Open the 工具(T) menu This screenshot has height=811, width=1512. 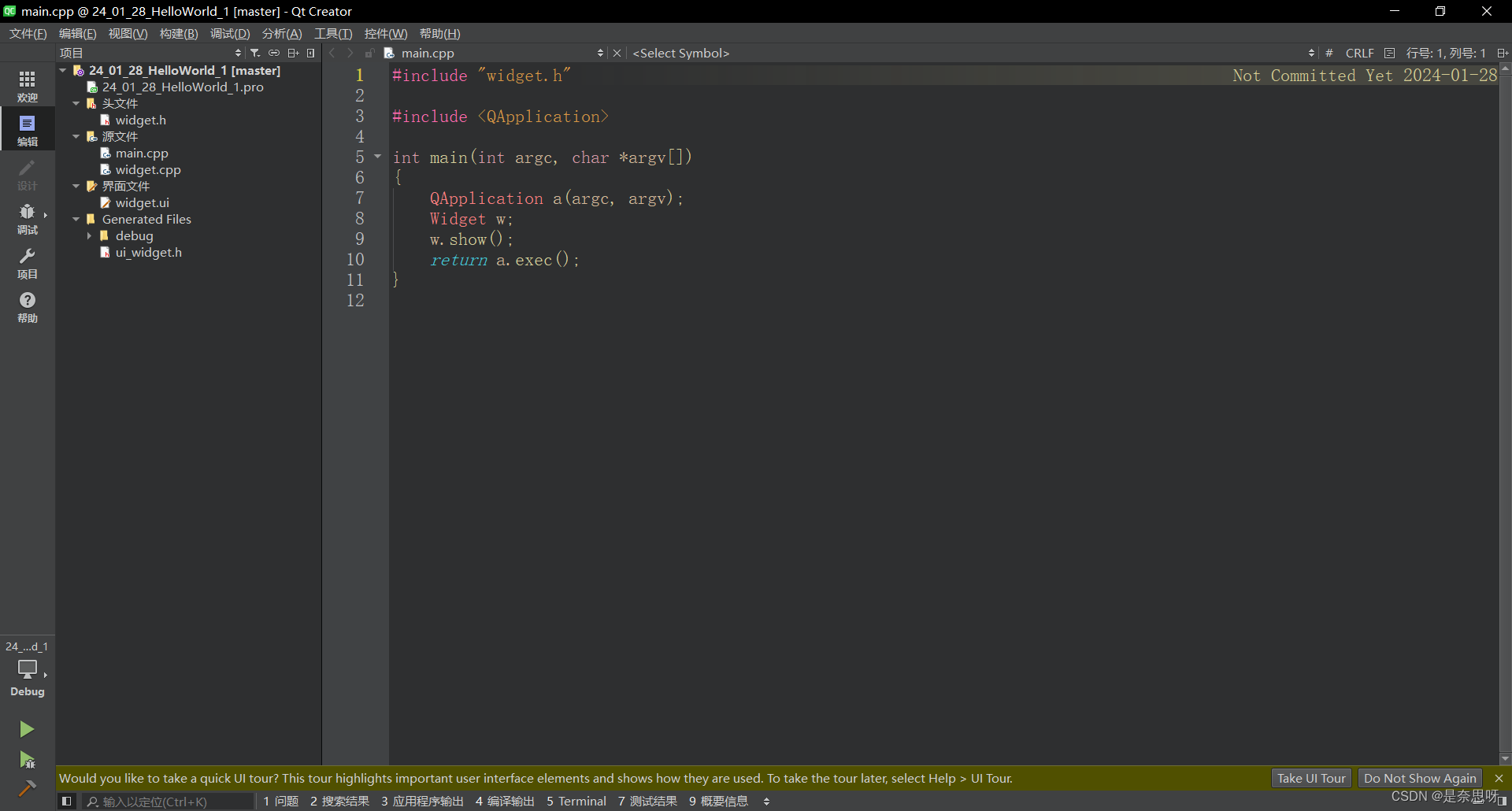click(x=333, y=33)
